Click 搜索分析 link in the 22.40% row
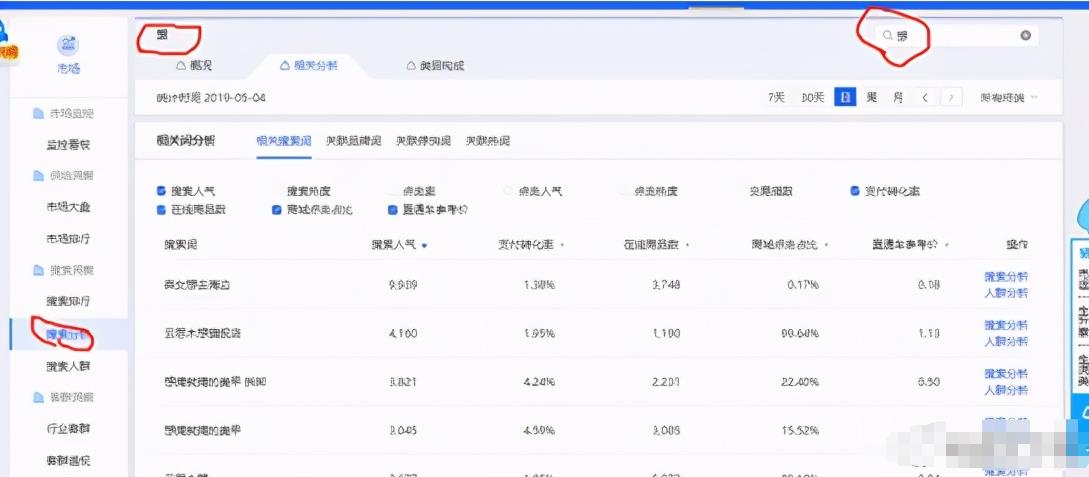Viewport: 1089px width, 477px height. click(x=1006, y=374)
